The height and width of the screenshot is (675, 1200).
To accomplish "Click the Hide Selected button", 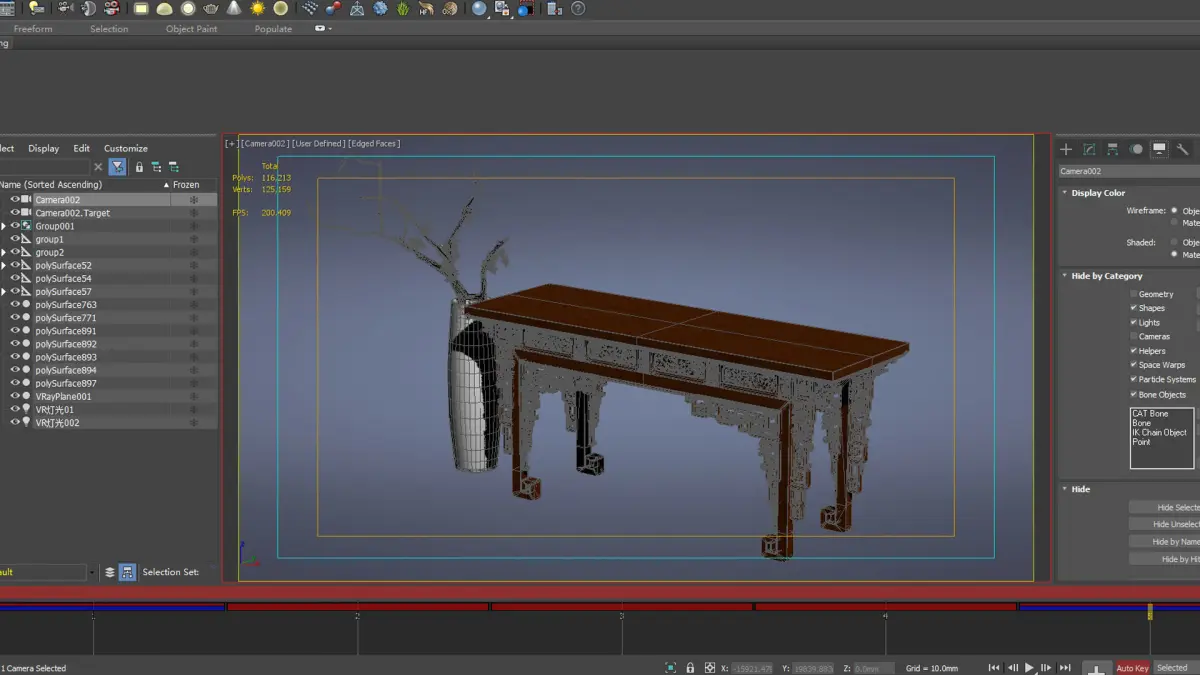I will 1164,507.
